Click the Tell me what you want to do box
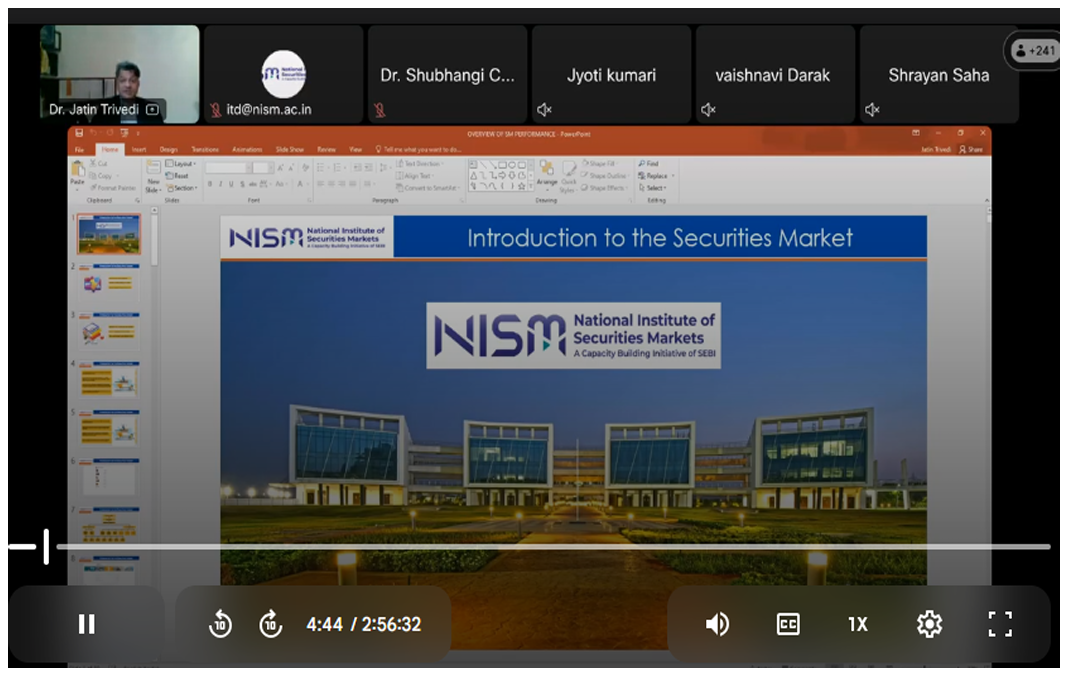This screenshot has width=1066, height=678. (418, 150)
